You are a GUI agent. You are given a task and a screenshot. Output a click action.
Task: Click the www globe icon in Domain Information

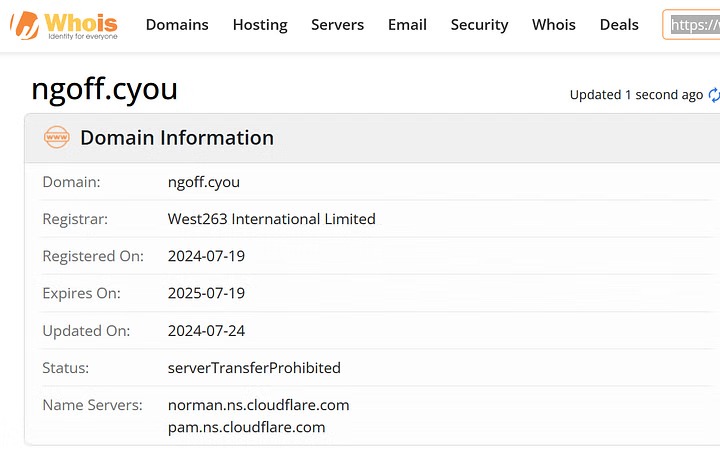[x=57, y=138]
